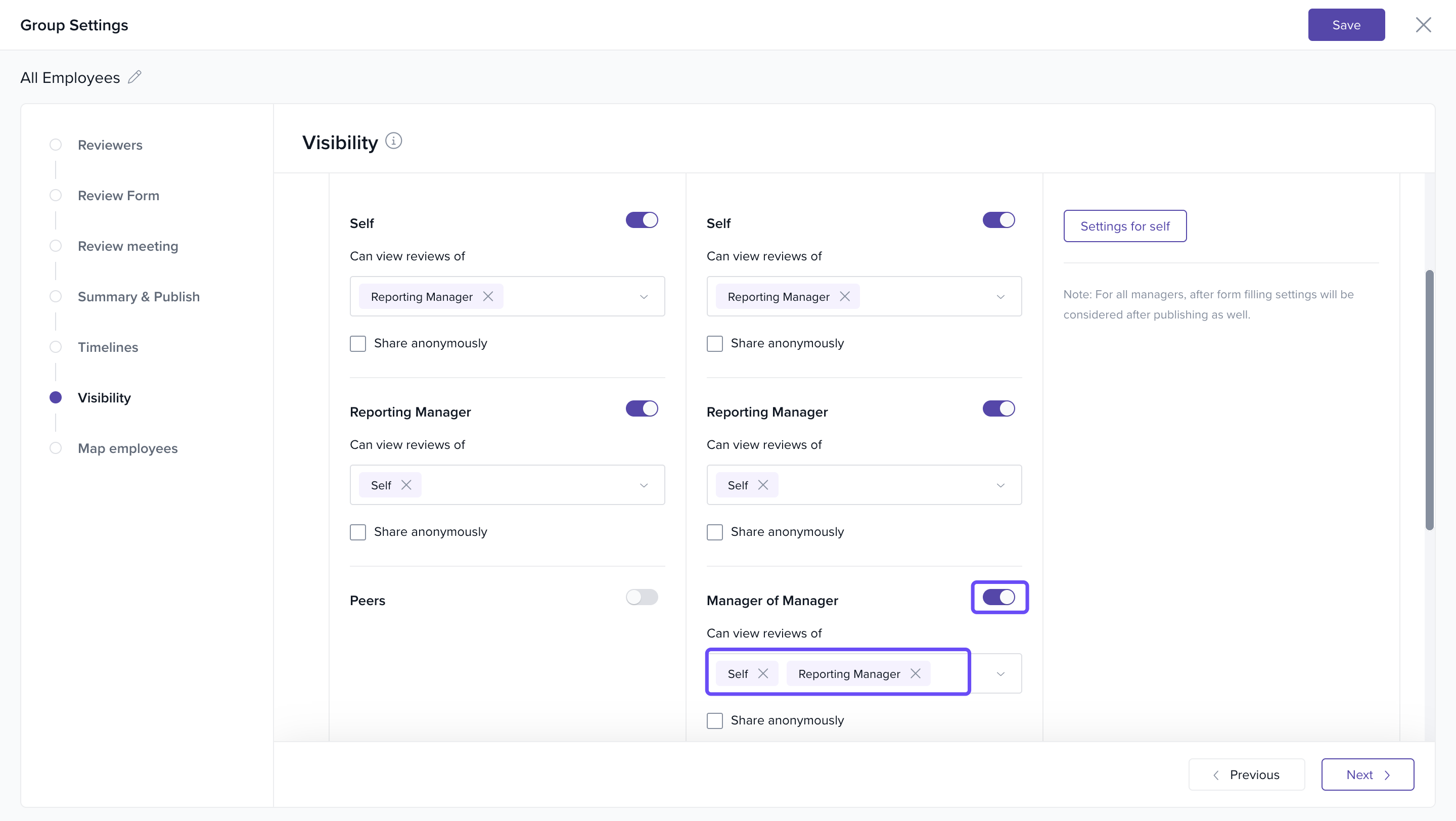
Task: Click Settings for self button
Action: (x=1124, y=226)
